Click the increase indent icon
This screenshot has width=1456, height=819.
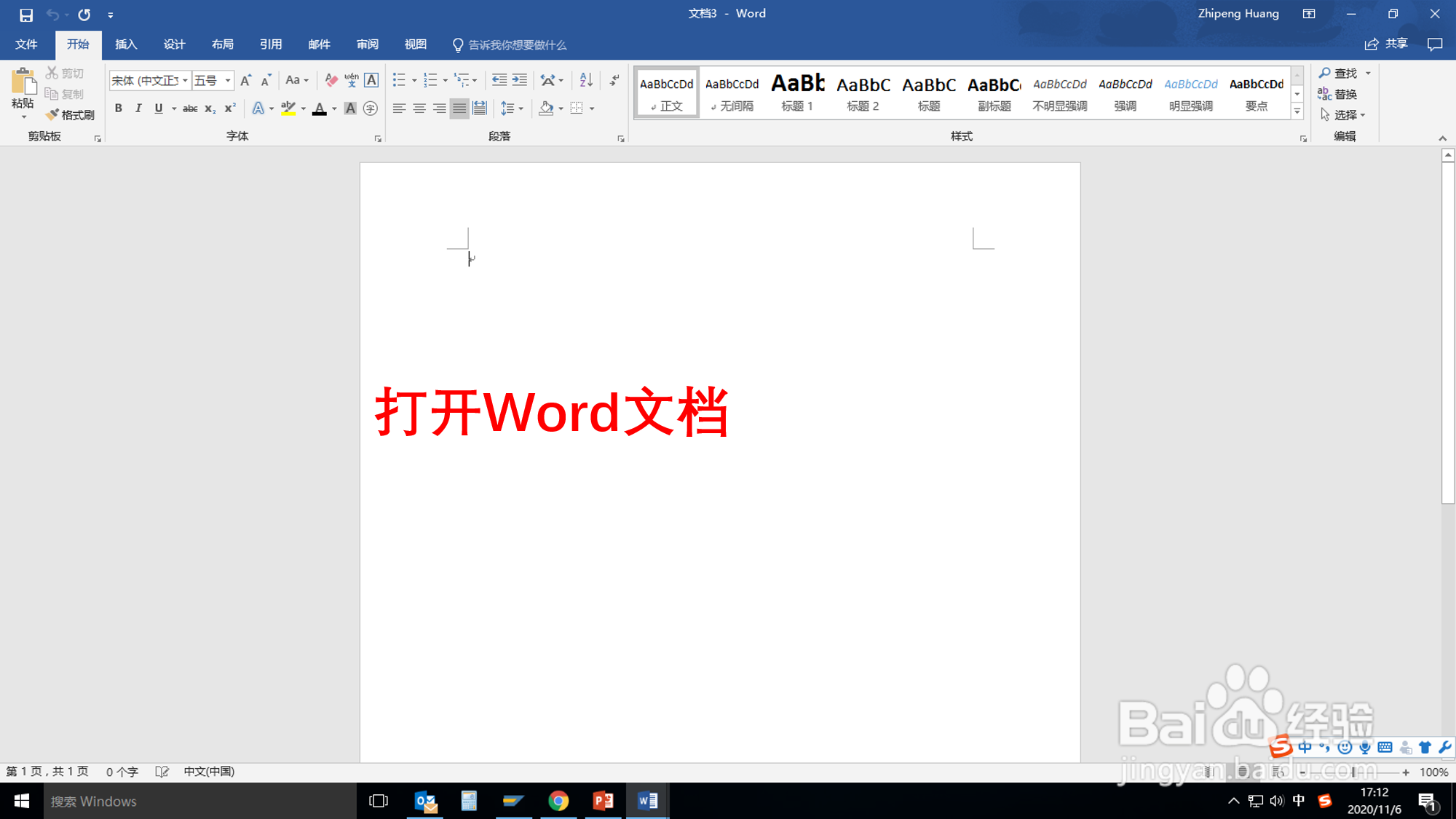pos(520,80)
